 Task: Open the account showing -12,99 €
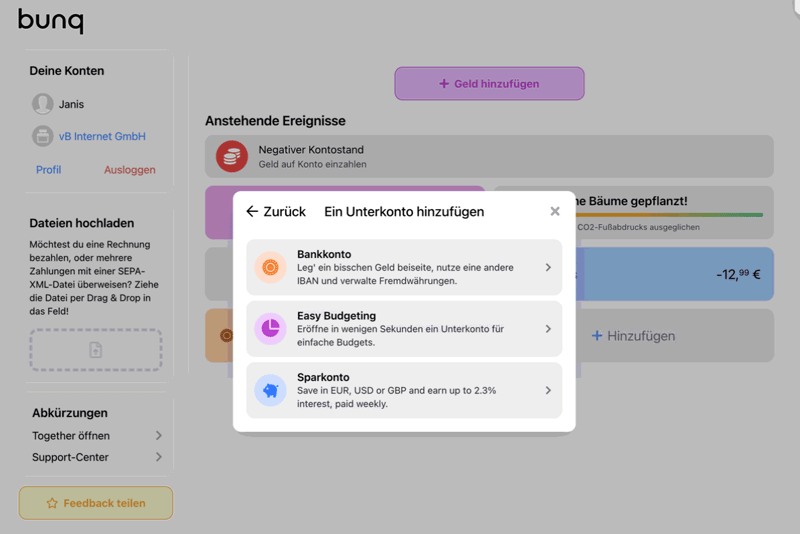point(675,274)
